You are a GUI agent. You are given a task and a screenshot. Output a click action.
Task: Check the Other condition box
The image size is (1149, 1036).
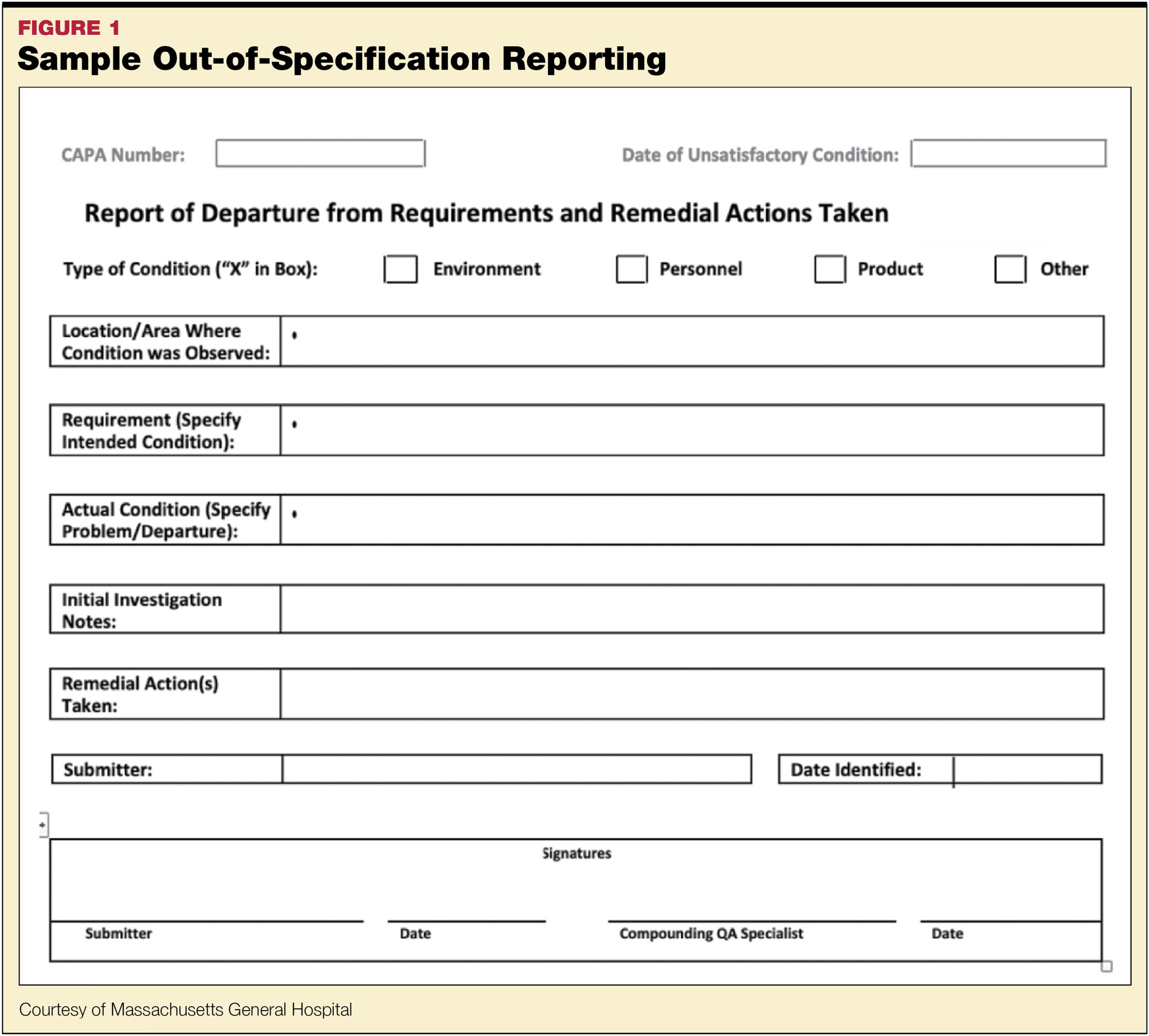[1010, 269]
